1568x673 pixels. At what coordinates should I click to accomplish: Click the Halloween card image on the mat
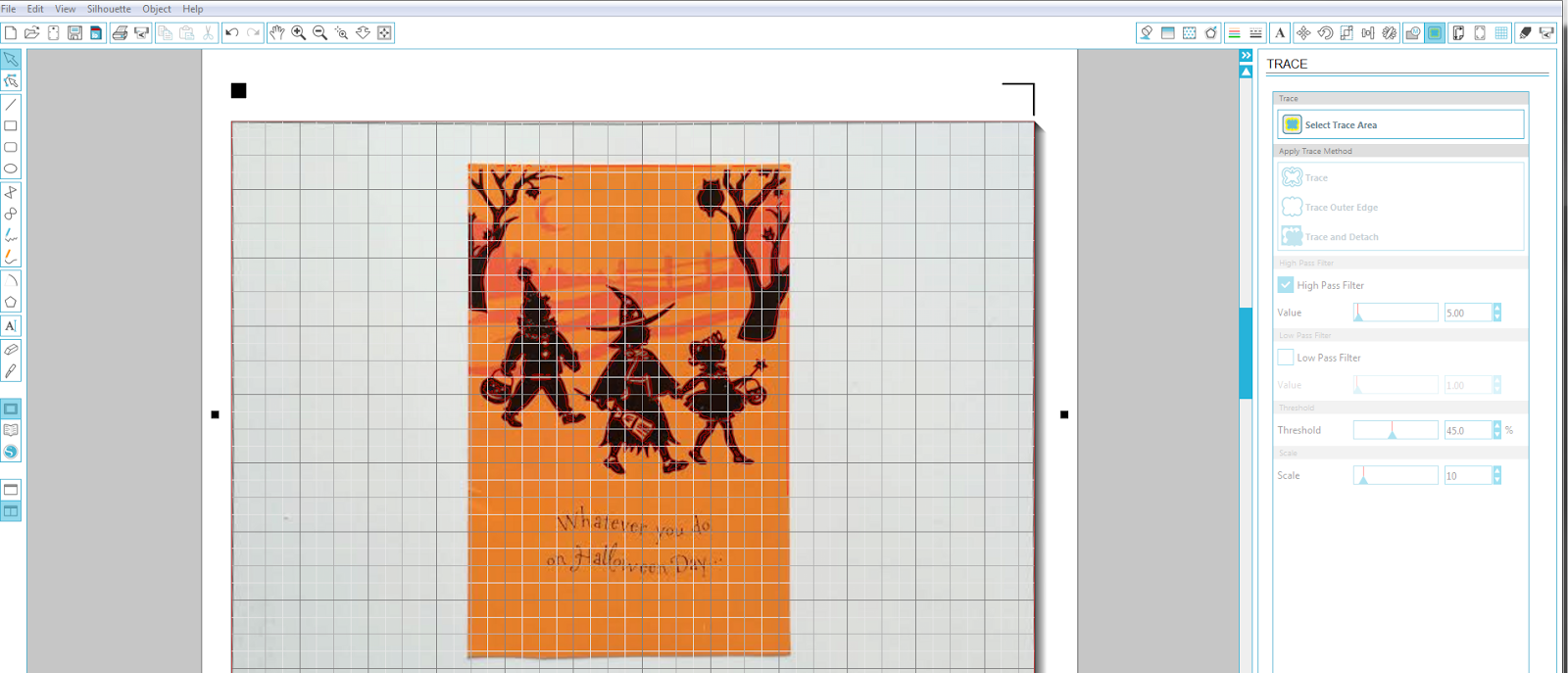629,409
